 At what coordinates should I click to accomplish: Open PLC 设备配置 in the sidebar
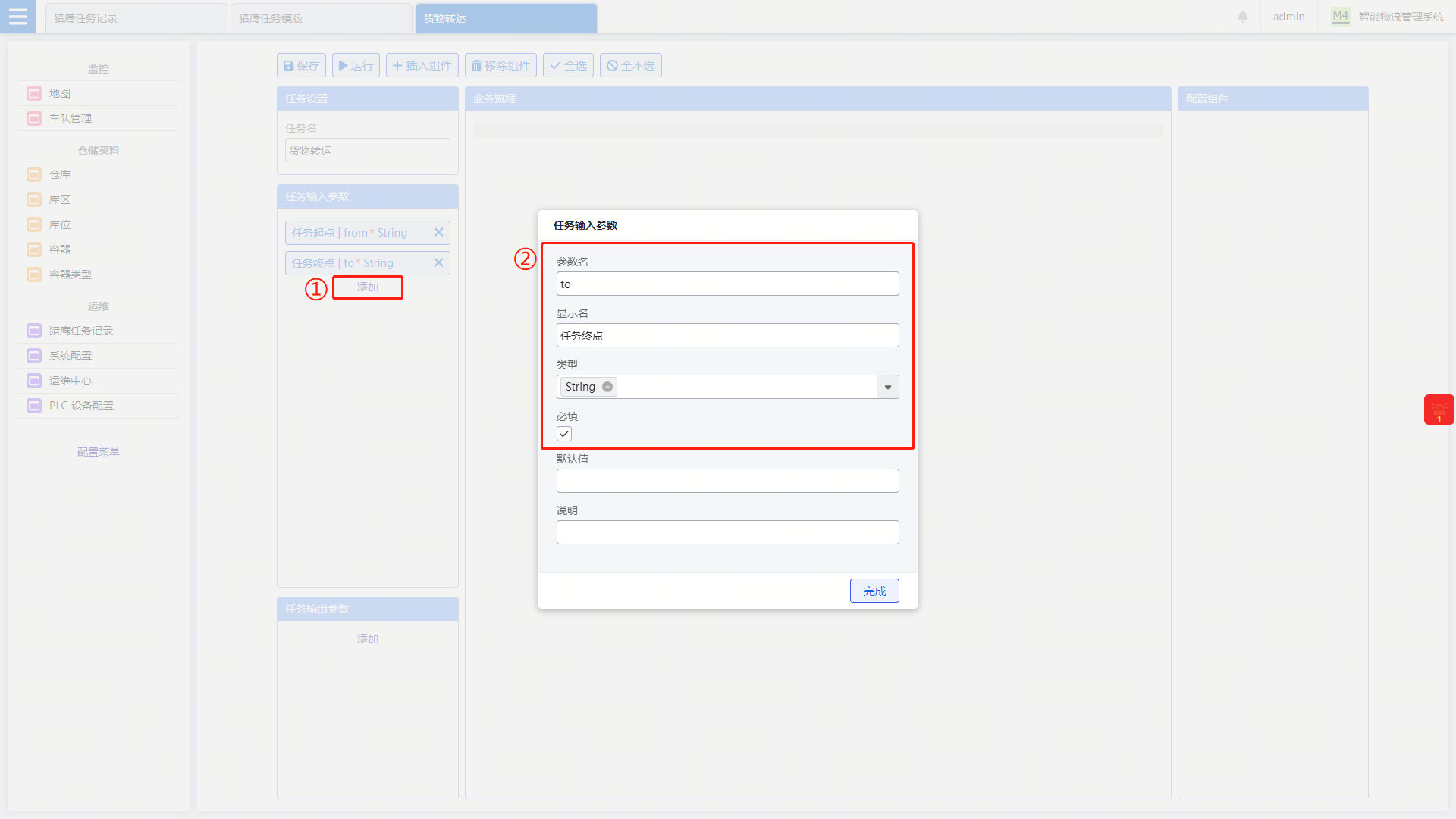99,406
